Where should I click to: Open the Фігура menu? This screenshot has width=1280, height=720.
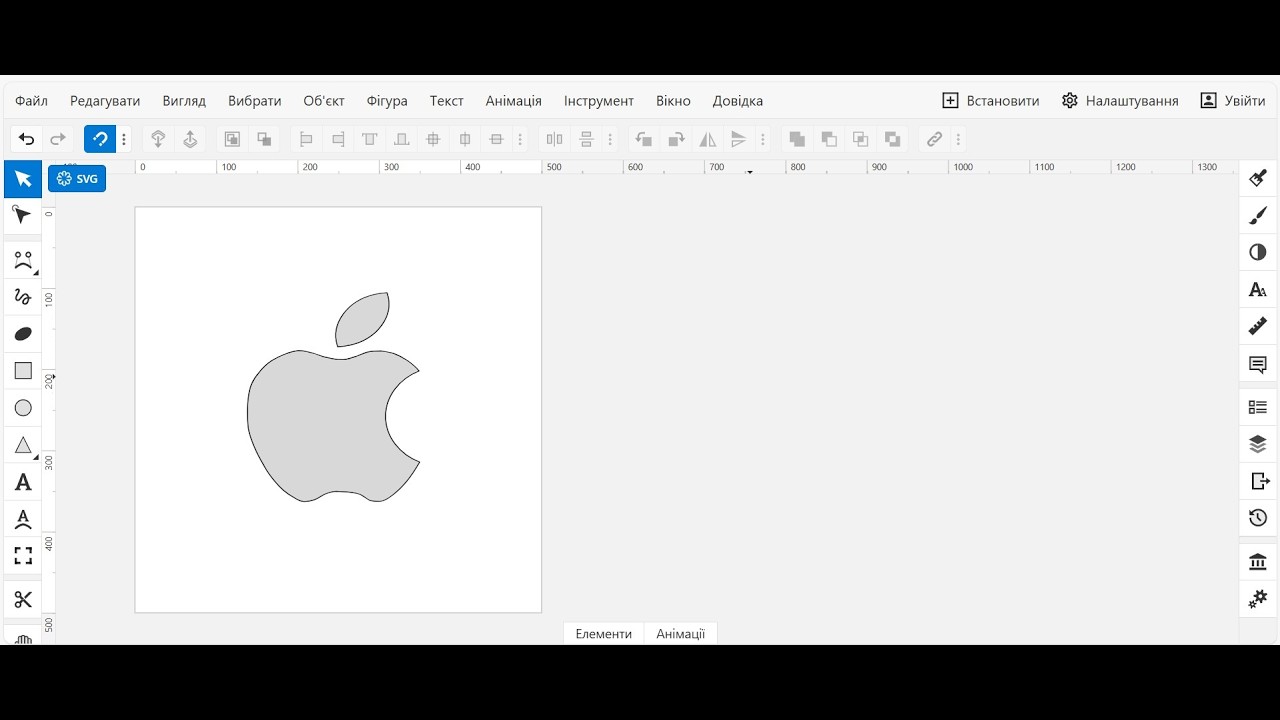click(387, 101)
